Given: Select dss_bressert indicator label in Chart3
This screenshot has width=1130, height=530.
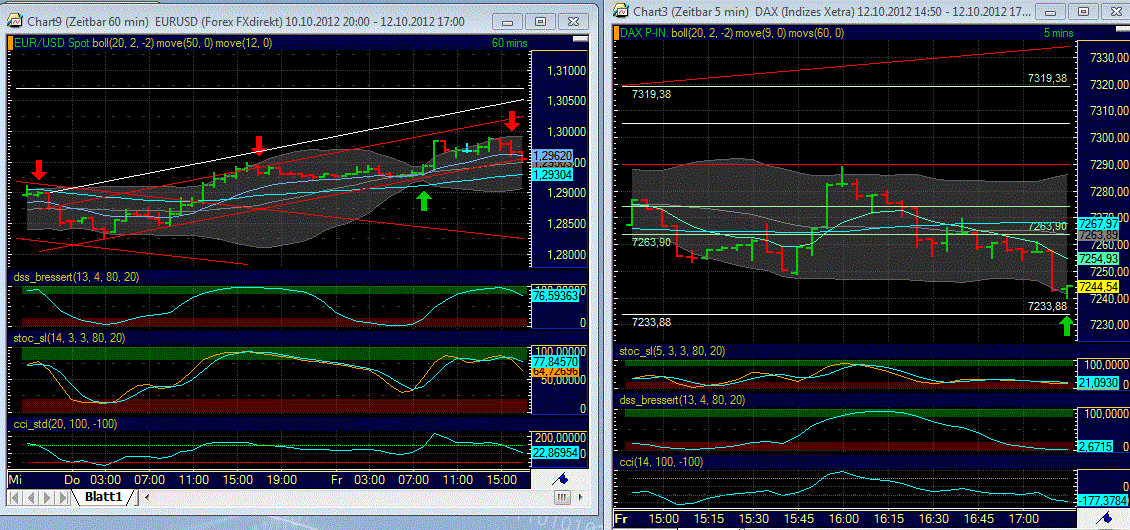Looking at the screenshot, I should pyautogui.click(x=683, y=399).
